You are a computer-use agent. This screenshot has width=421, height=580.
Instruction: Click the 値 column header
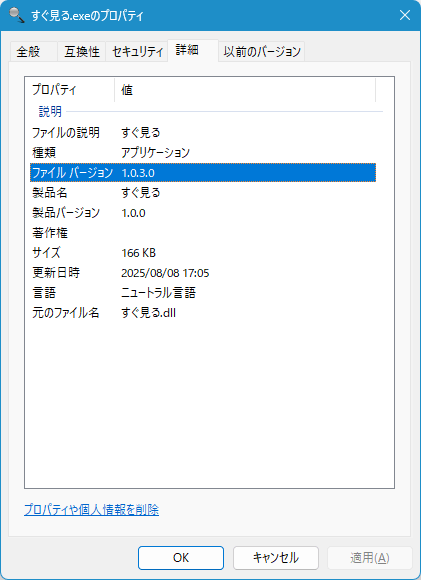pyautogui.click(x=245, y=90)
